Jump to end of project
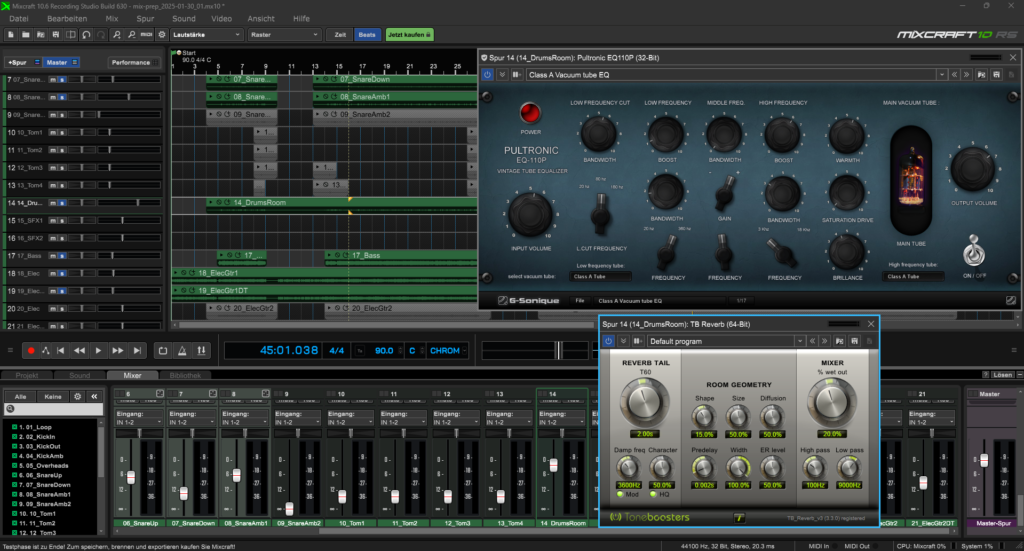This screenshot has height=551, width=1024. (x=137, y=351)
